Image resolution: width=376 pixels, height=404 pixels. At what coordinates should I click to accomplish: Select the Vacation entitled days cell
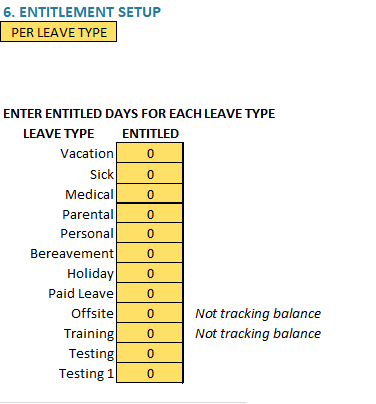click(150, 153)
